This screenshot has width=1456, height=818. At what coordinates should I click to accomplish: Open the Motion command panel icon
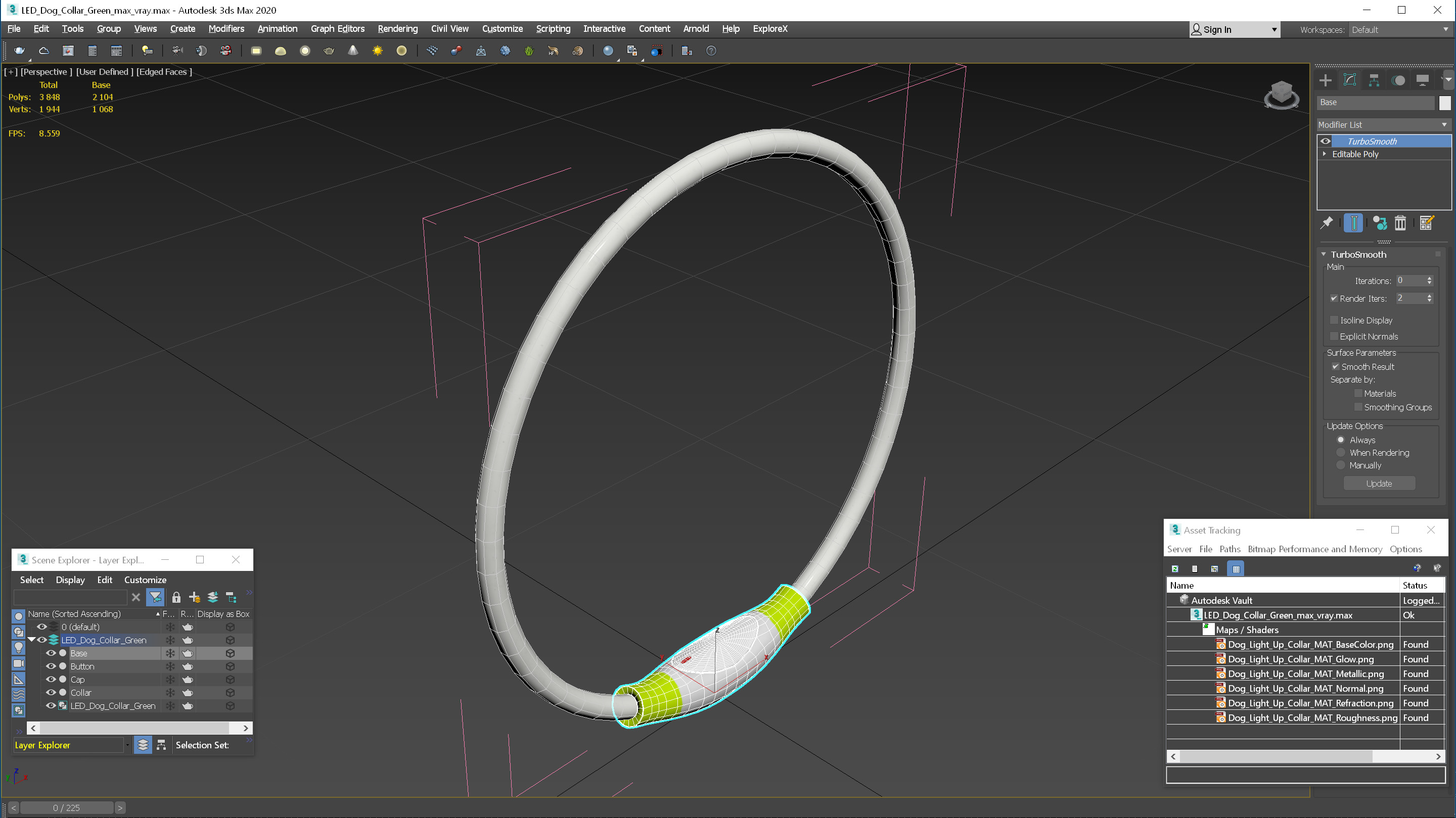pyautogui.click(x=1398, y=80)
